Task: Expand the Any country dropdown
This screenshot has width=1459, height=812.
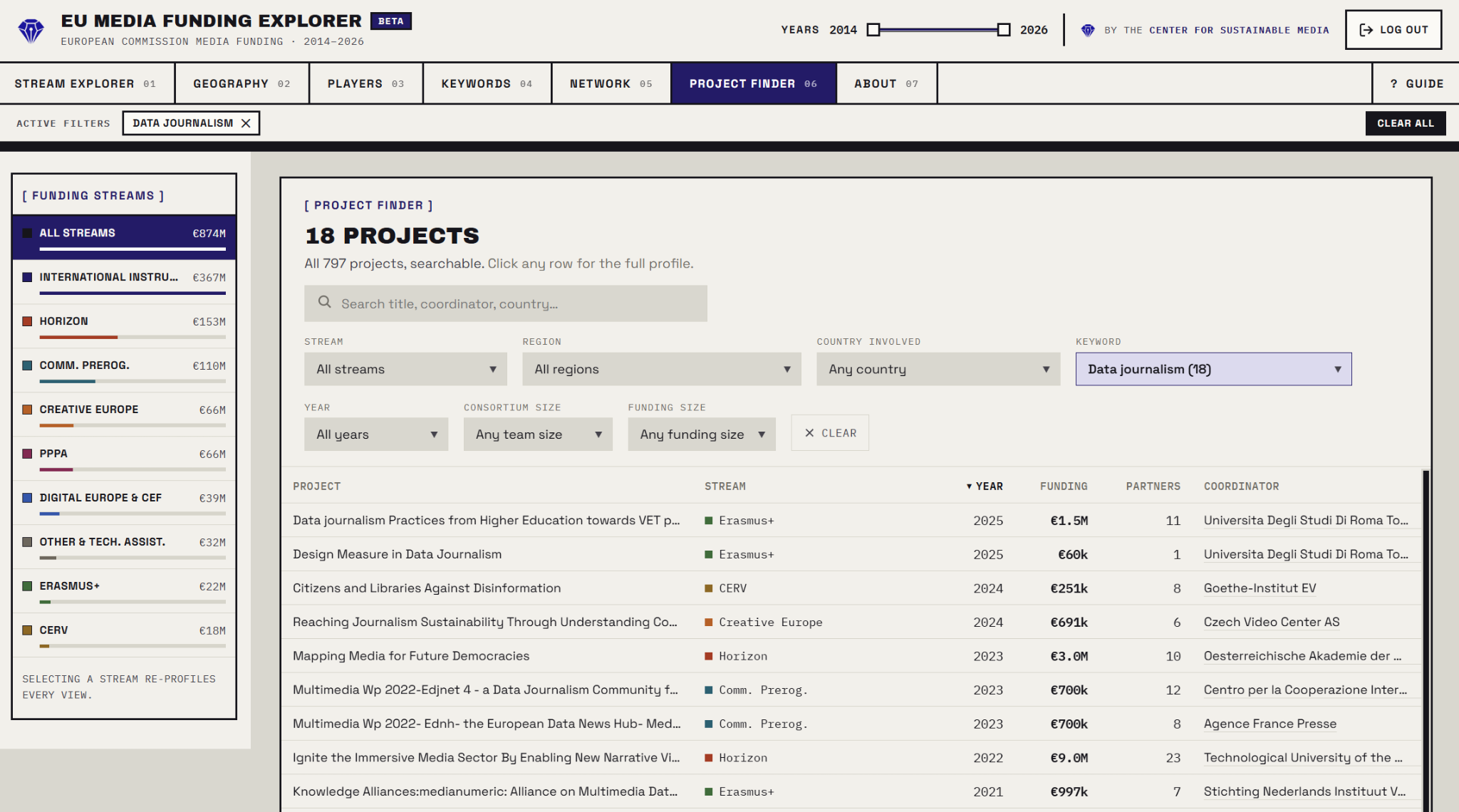Action: 938,369
